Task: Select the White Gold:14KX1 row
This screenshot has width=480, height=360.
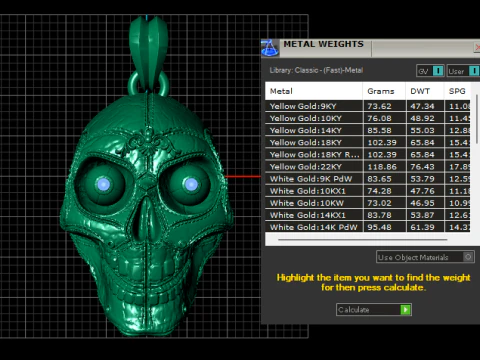Action: (x=368, y=215)
